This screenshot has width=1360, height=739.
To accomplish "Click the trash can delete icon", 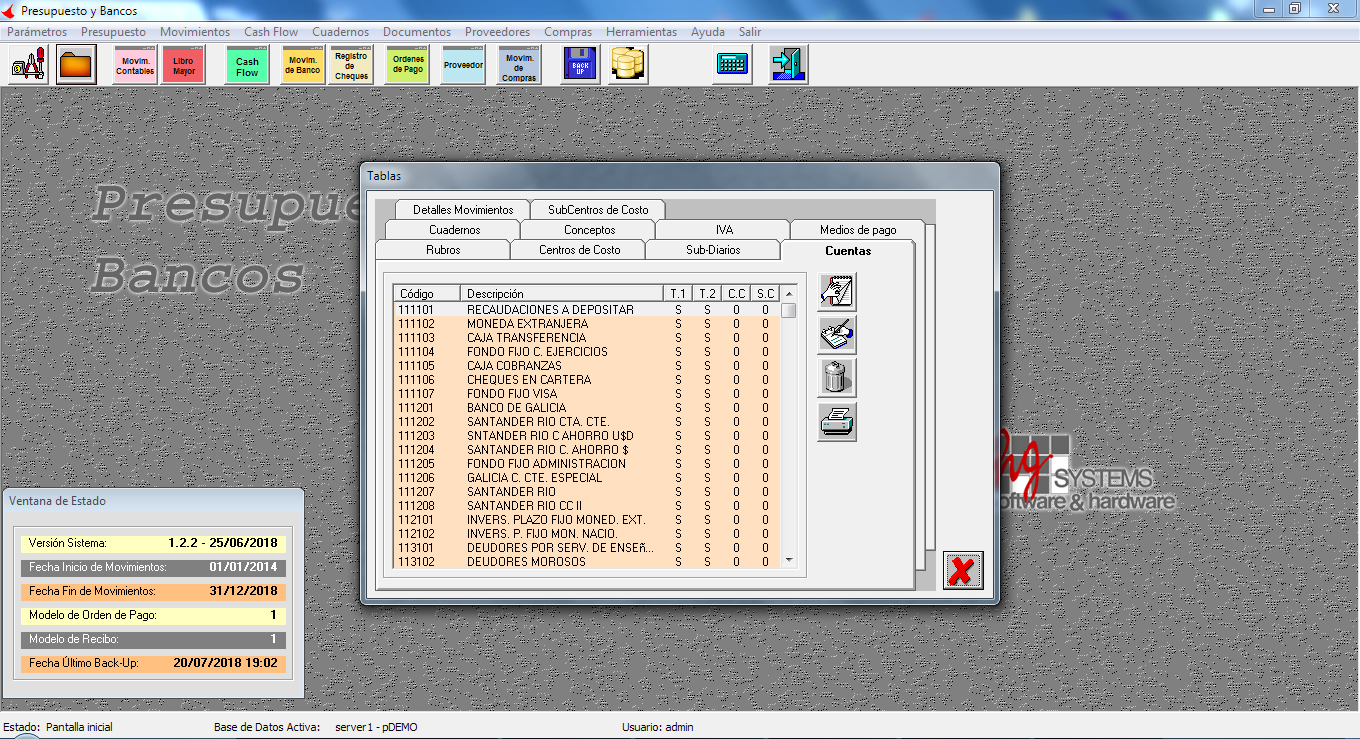I will coord(836,378).
